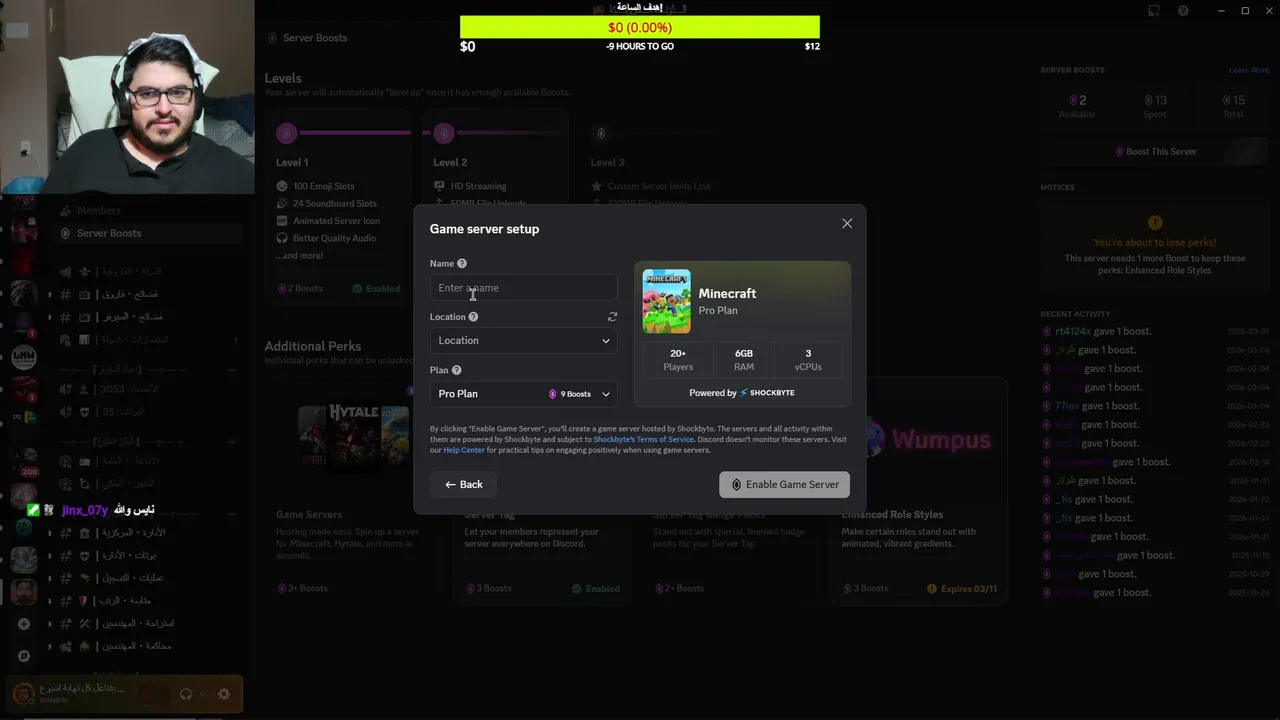Open Discover servers compass icon
This screenshot has width=1280, height=720.
coord(24,657)
